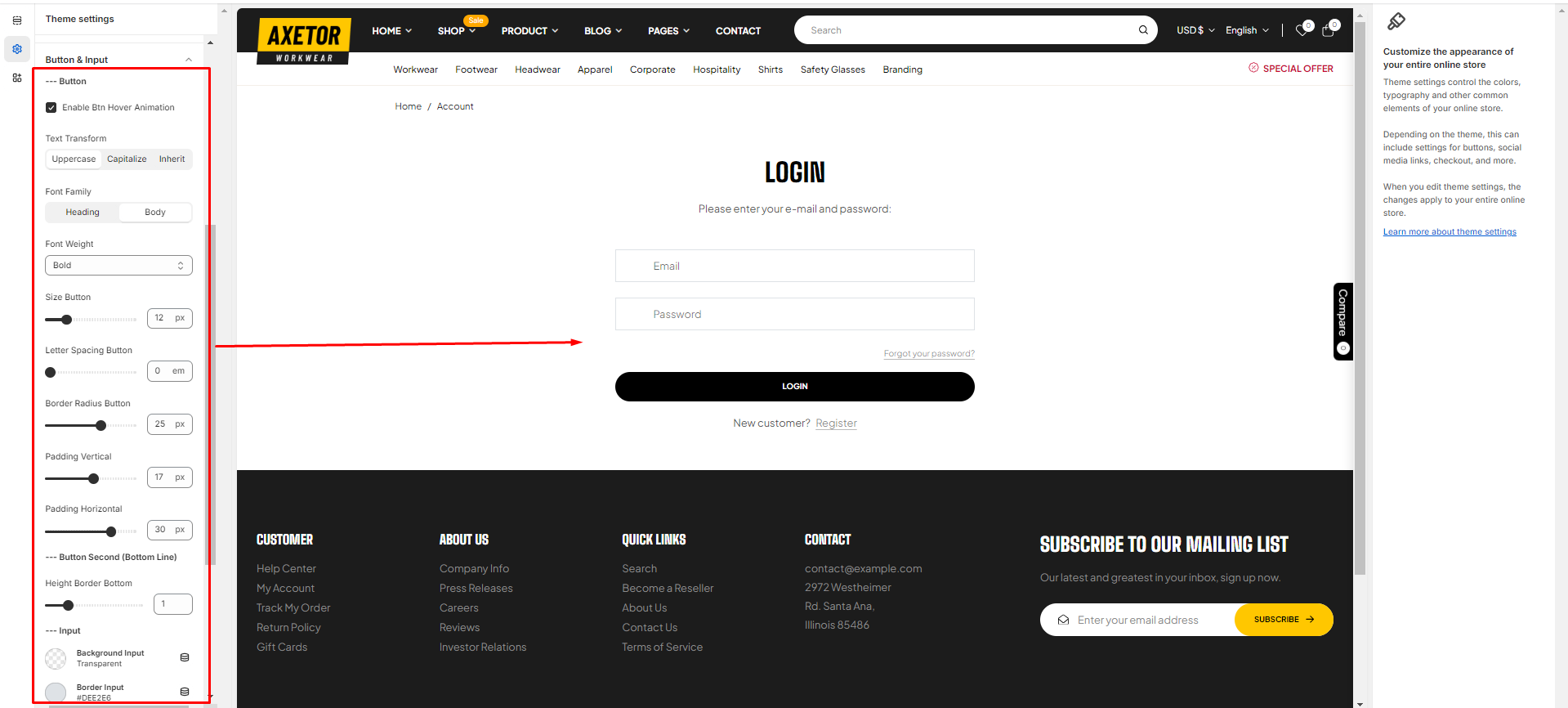
Task: Click the Email input field
Action: coord(794,266)
